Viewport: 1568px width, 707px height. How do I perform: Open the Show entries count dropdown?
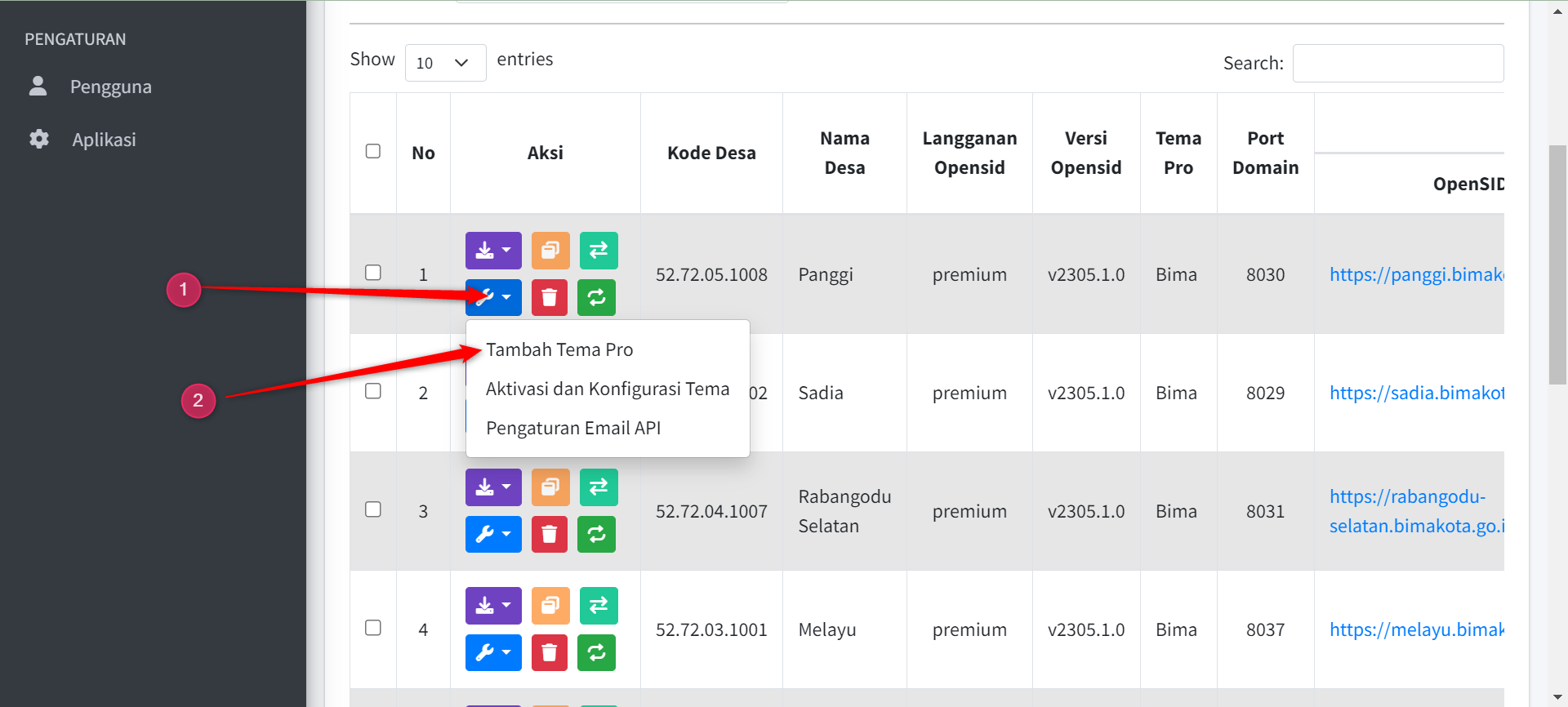point(445,63)
